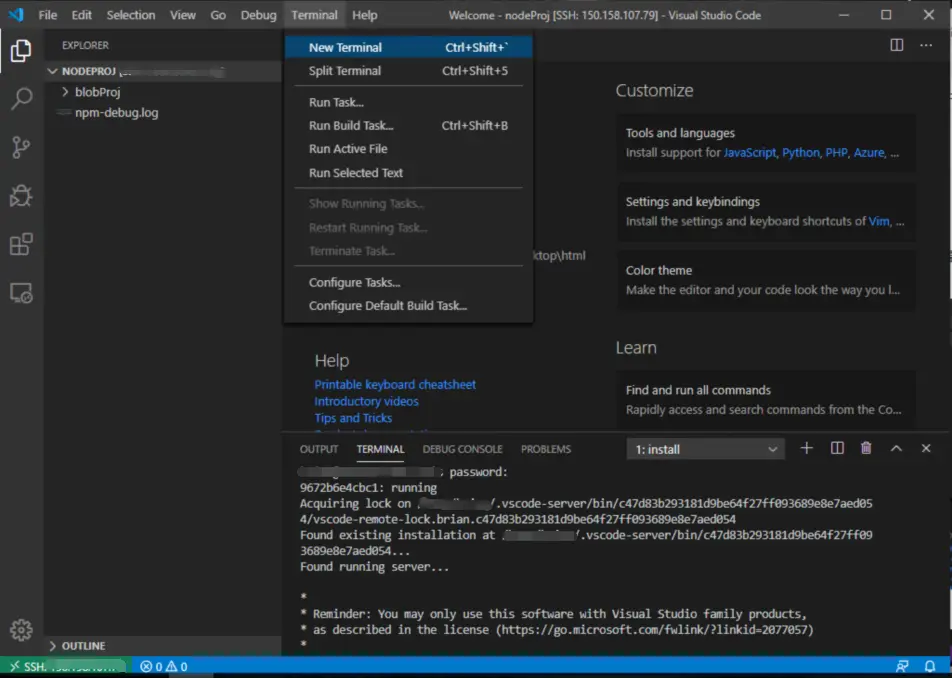Open the Remote Explorer icon
952x678 pixels.
pyautogui.click(x=21, y=293)
